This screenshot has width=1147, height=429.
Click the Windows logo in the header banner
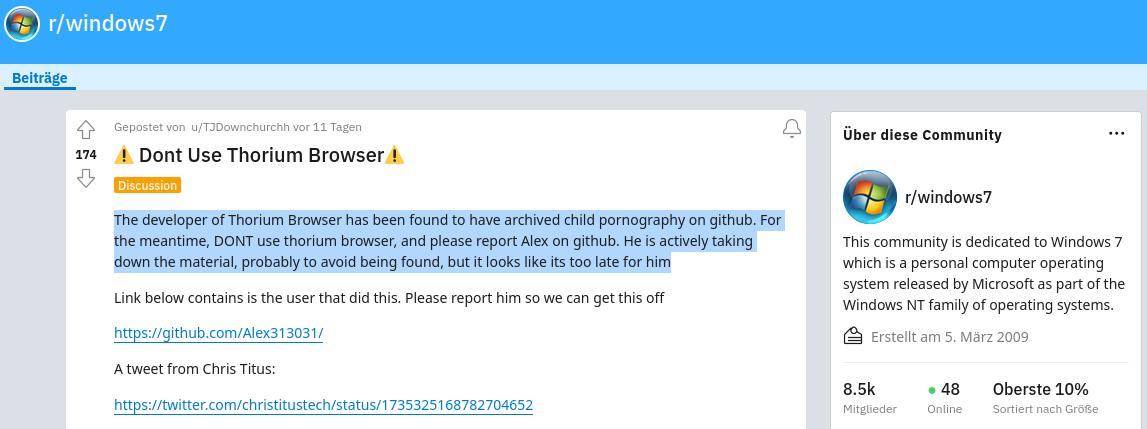tap(22, 24)
